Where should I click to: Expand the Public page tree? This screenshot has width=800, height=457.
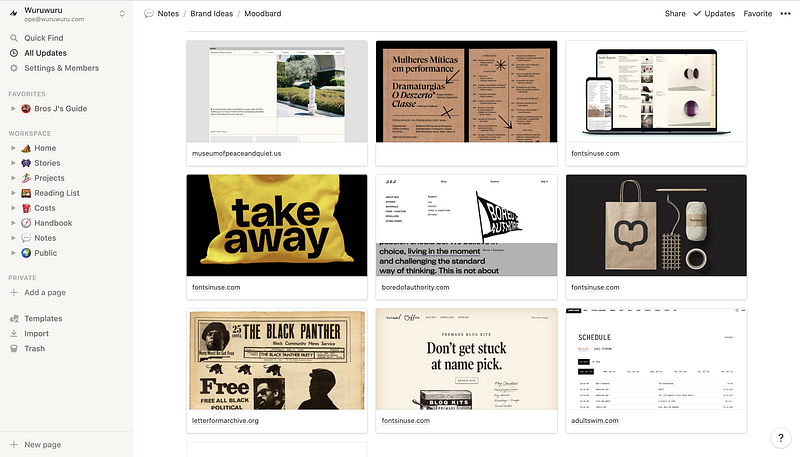tap(13, 253)
